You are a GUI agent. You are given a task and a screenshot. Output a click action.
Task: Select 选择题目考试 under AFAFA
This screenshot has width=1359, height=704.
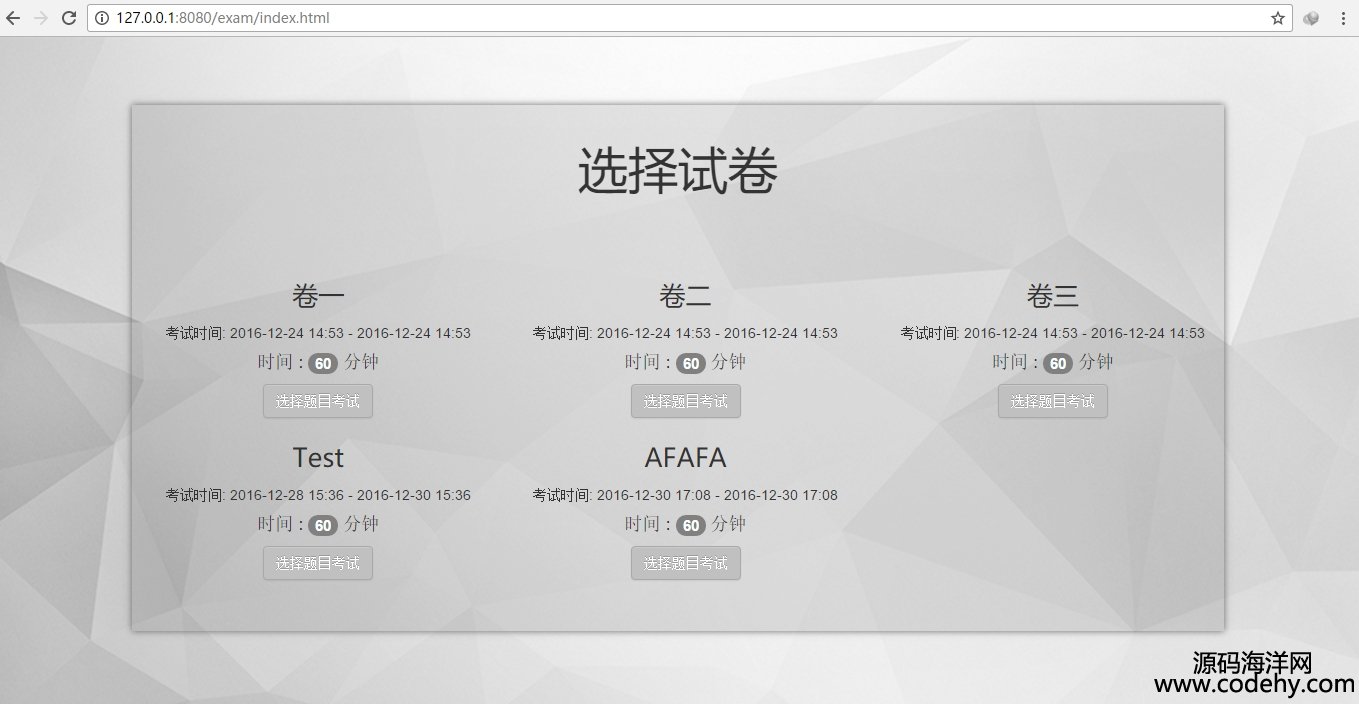[685, 563]
